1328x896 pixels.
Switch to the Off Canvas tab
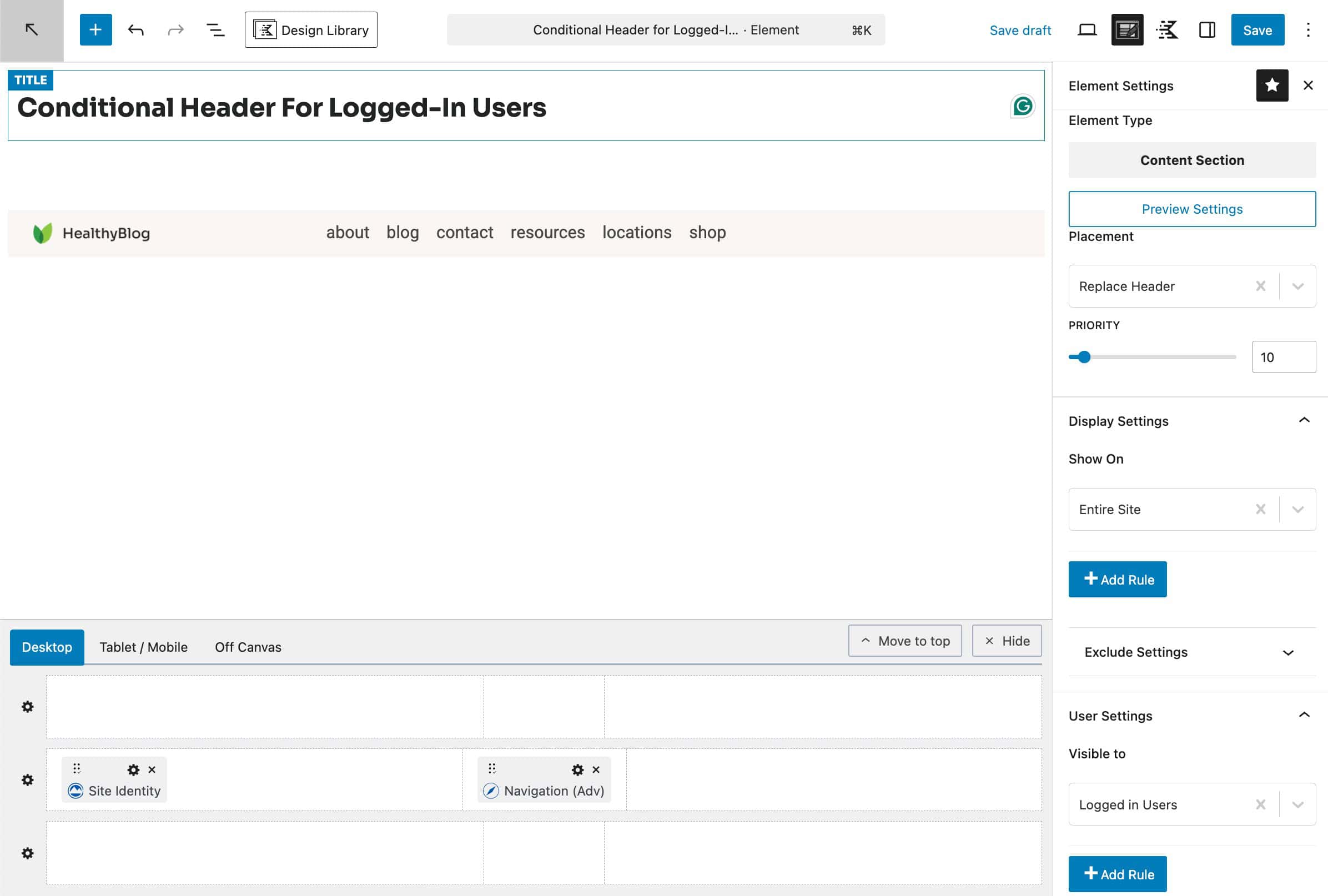pyautogui.click(x=248, y=647)
